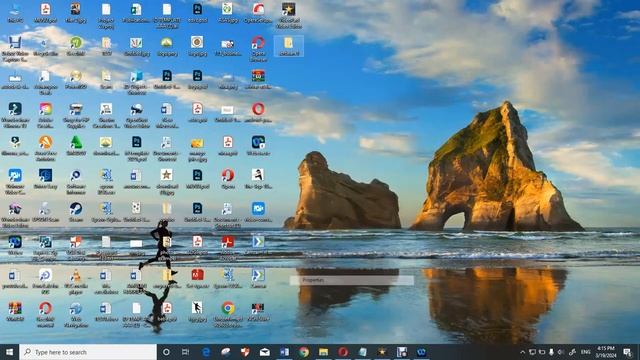The image size is (640, 360).
Task: Open the Windows Start menu
Action: [x=9, y=352]
